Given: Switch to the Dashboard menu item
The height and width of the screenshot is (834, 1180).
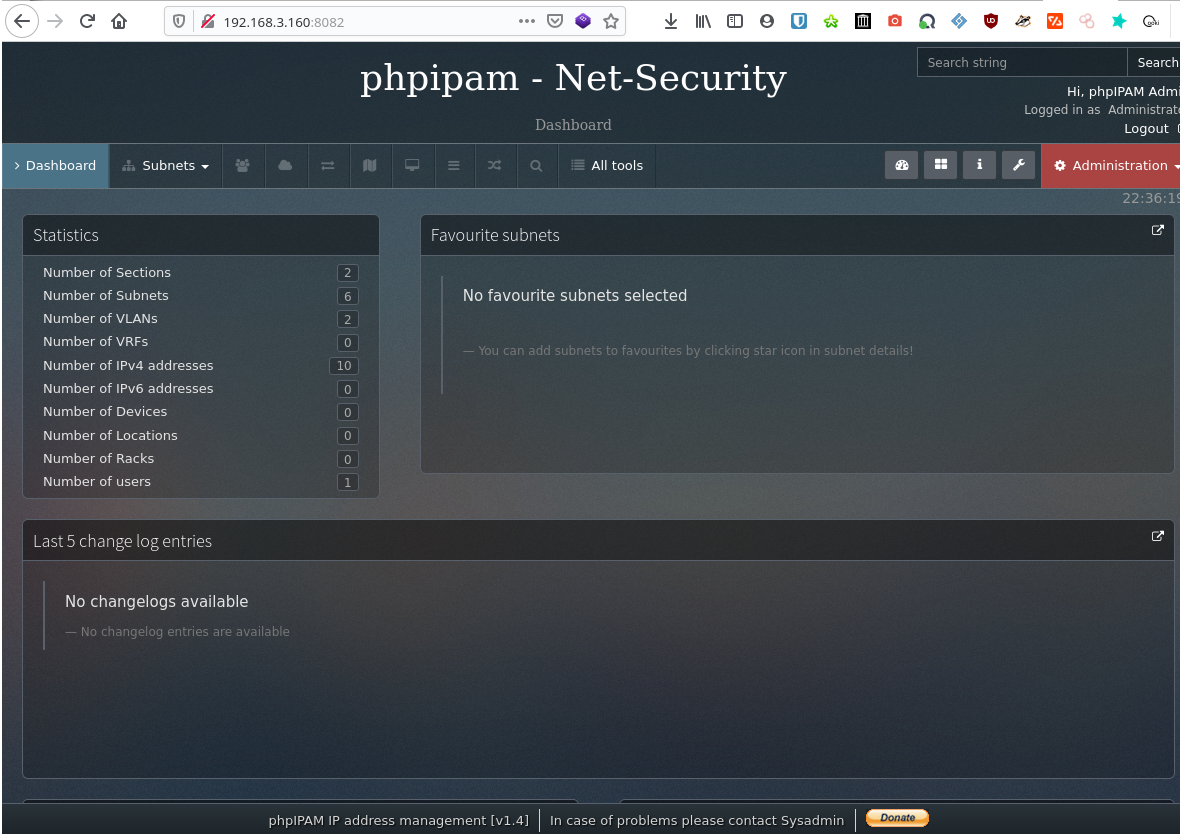Looking at the screenshot, I should (55, 165).
